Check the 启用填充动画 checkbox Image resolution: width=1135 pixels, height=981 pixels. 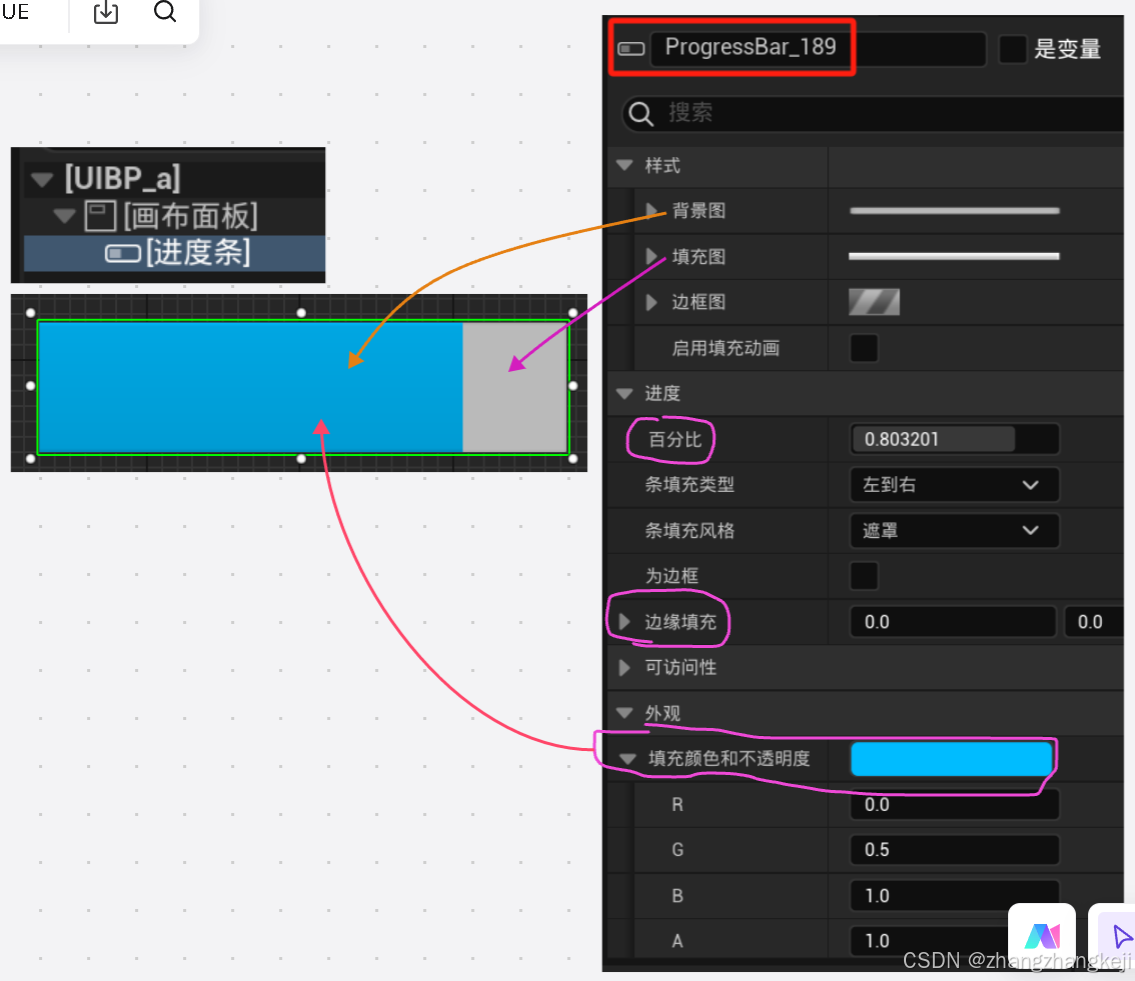pyautogui.click(x=862, y=348)
